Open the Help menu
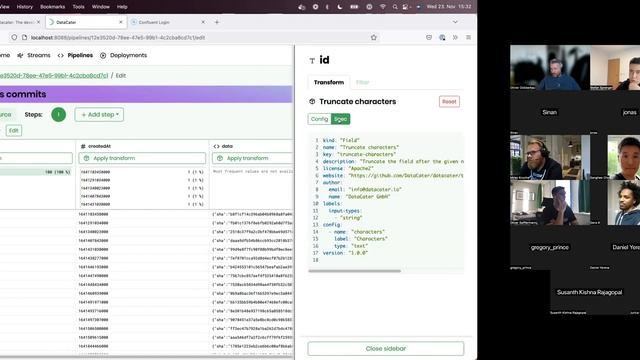Image resolution: width=640 pixels, height=360 pixels. click(x=122, y=7)
